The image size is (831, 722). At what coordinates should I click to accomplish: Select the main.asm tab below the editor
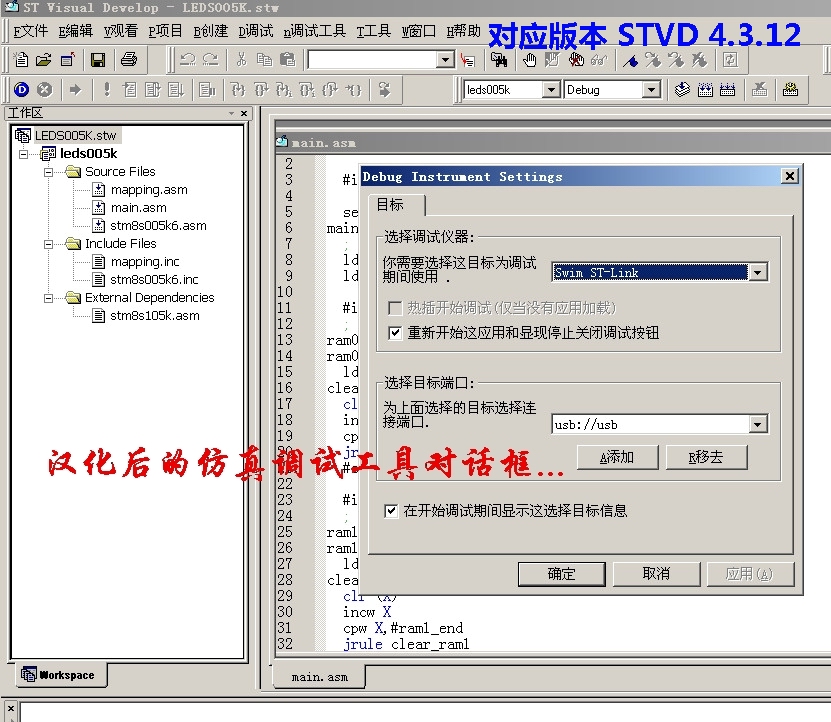[320, 677]
